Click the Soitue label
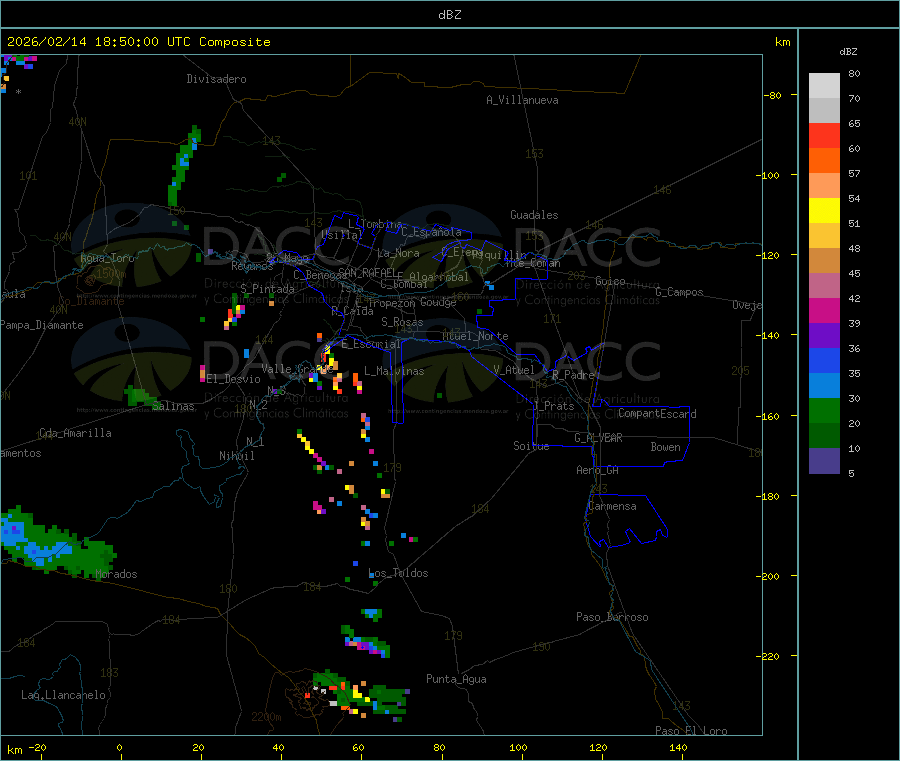 tap(531, 446)
